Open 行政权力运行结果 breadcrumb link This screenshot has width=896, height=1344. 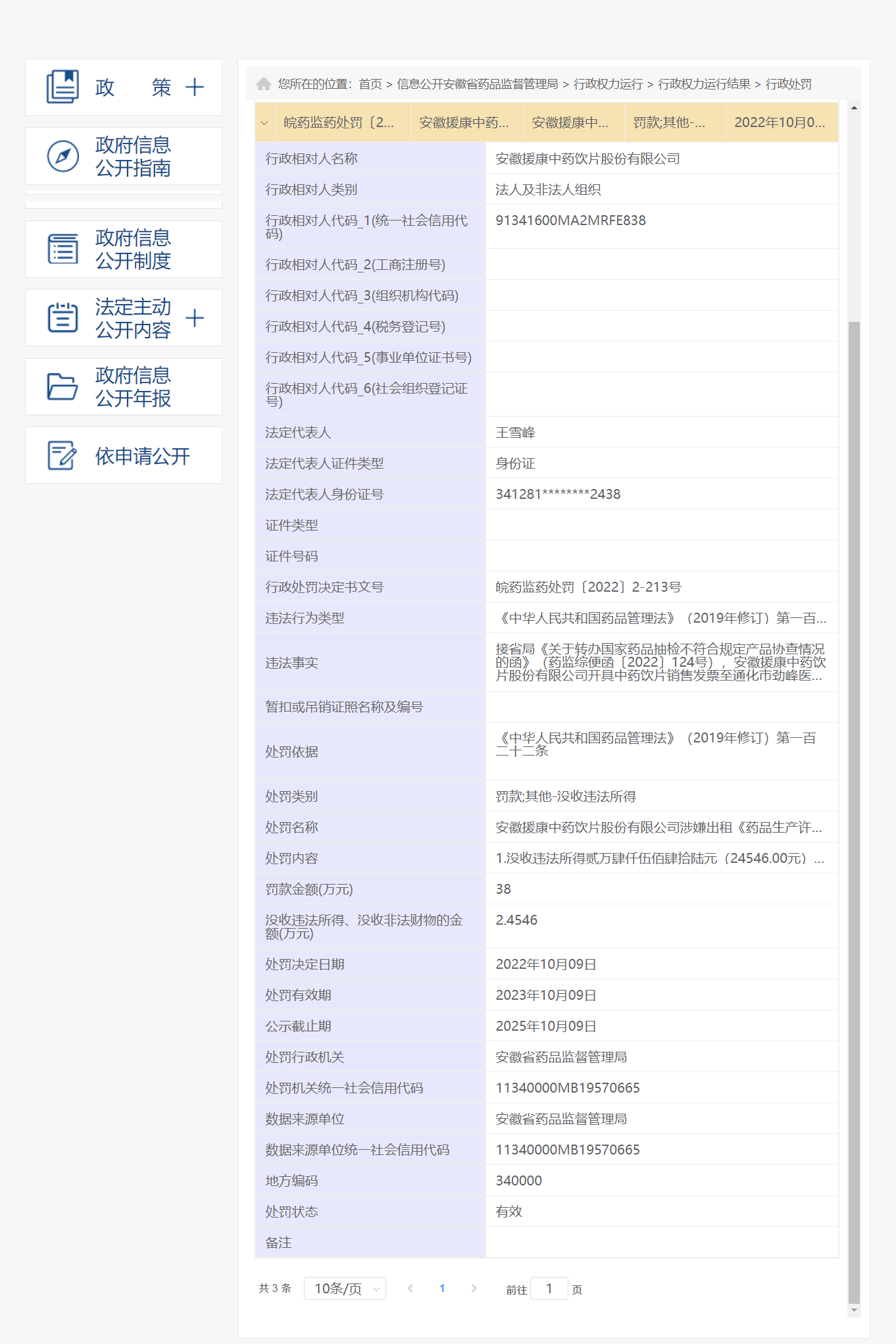click(x=705, y=84)
